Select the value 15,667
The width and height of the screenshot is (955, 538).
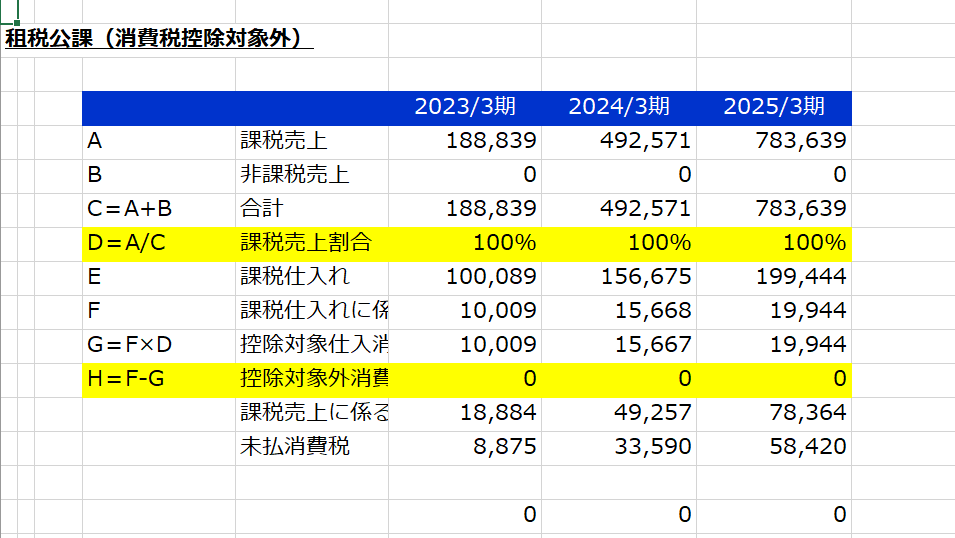click(x=619, y=345)
